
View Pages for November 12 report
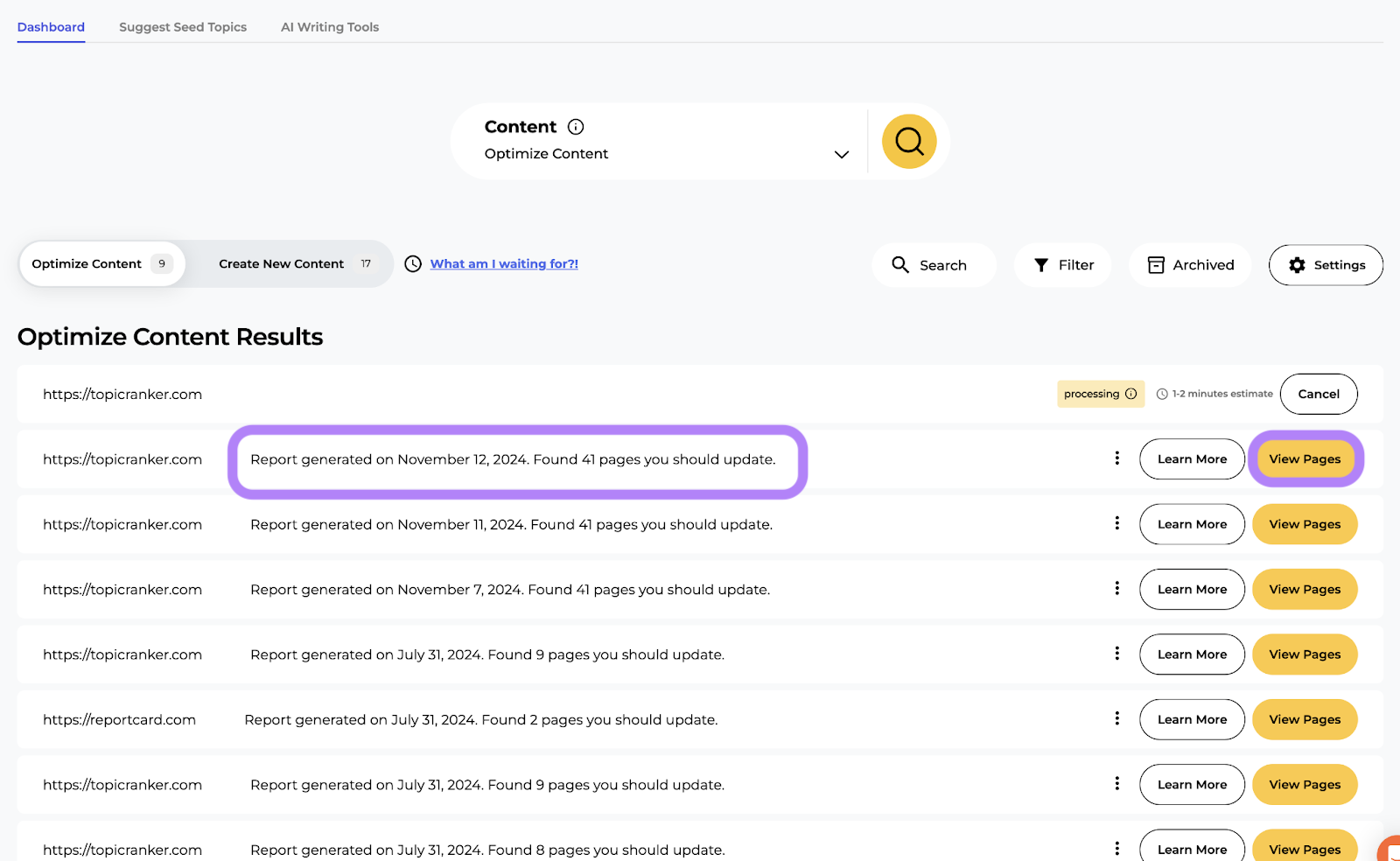point(1304,459)
